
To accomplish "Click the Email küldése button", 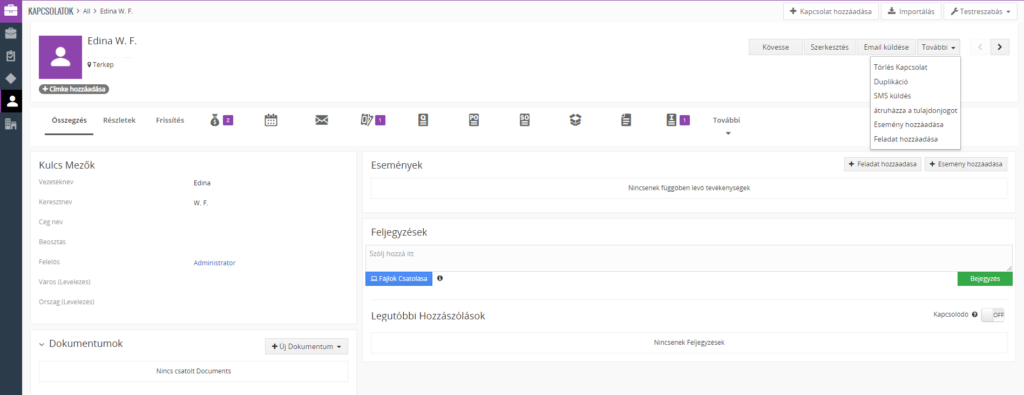I will pos(886,47).
